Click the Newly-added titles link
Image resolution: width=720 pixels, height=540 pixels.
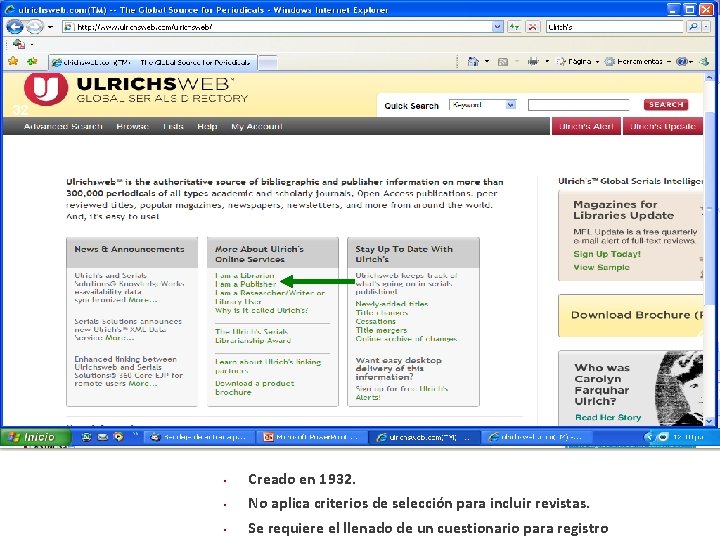click(391, 304)
